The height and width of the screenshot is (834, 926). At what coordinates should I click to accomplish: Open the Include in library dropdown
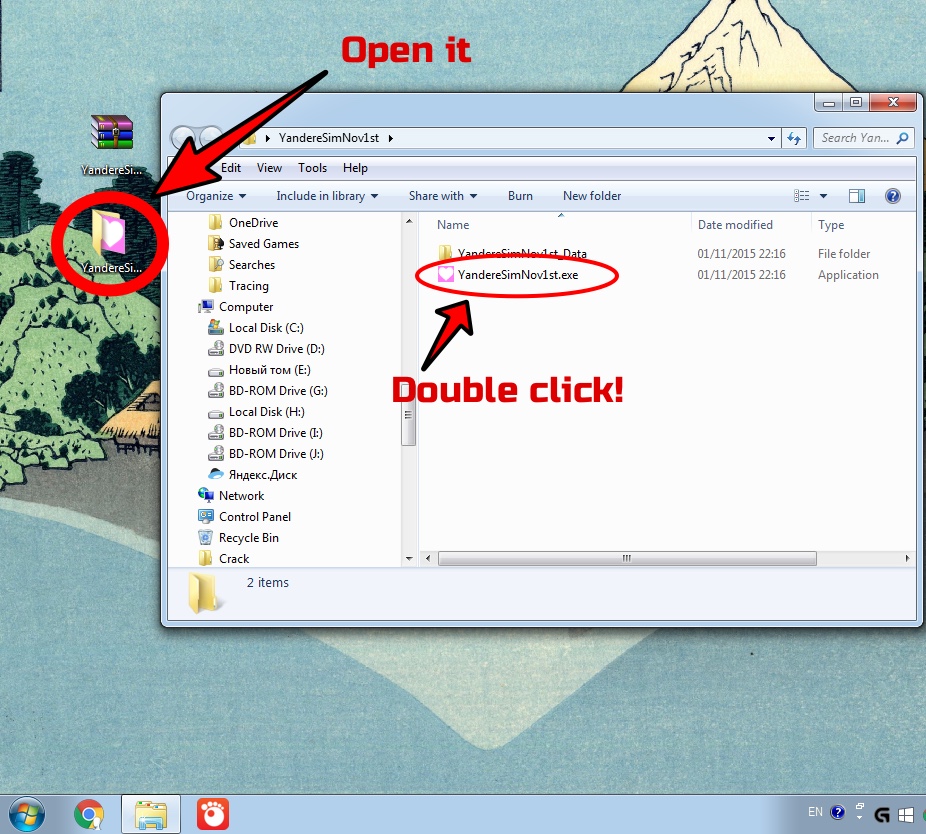[x=327, y=196]
